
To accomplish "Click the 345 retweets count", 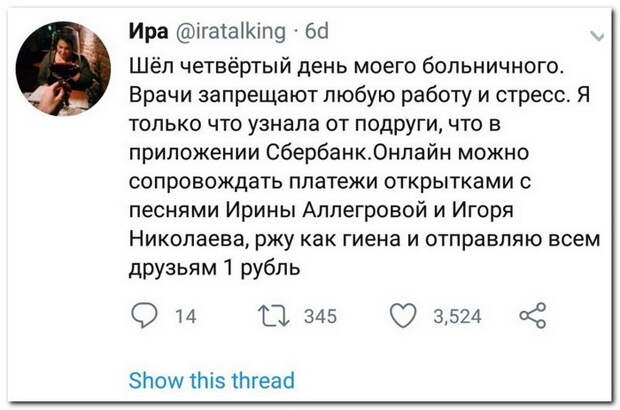I will pyautogui.click(x=320, y=316).
